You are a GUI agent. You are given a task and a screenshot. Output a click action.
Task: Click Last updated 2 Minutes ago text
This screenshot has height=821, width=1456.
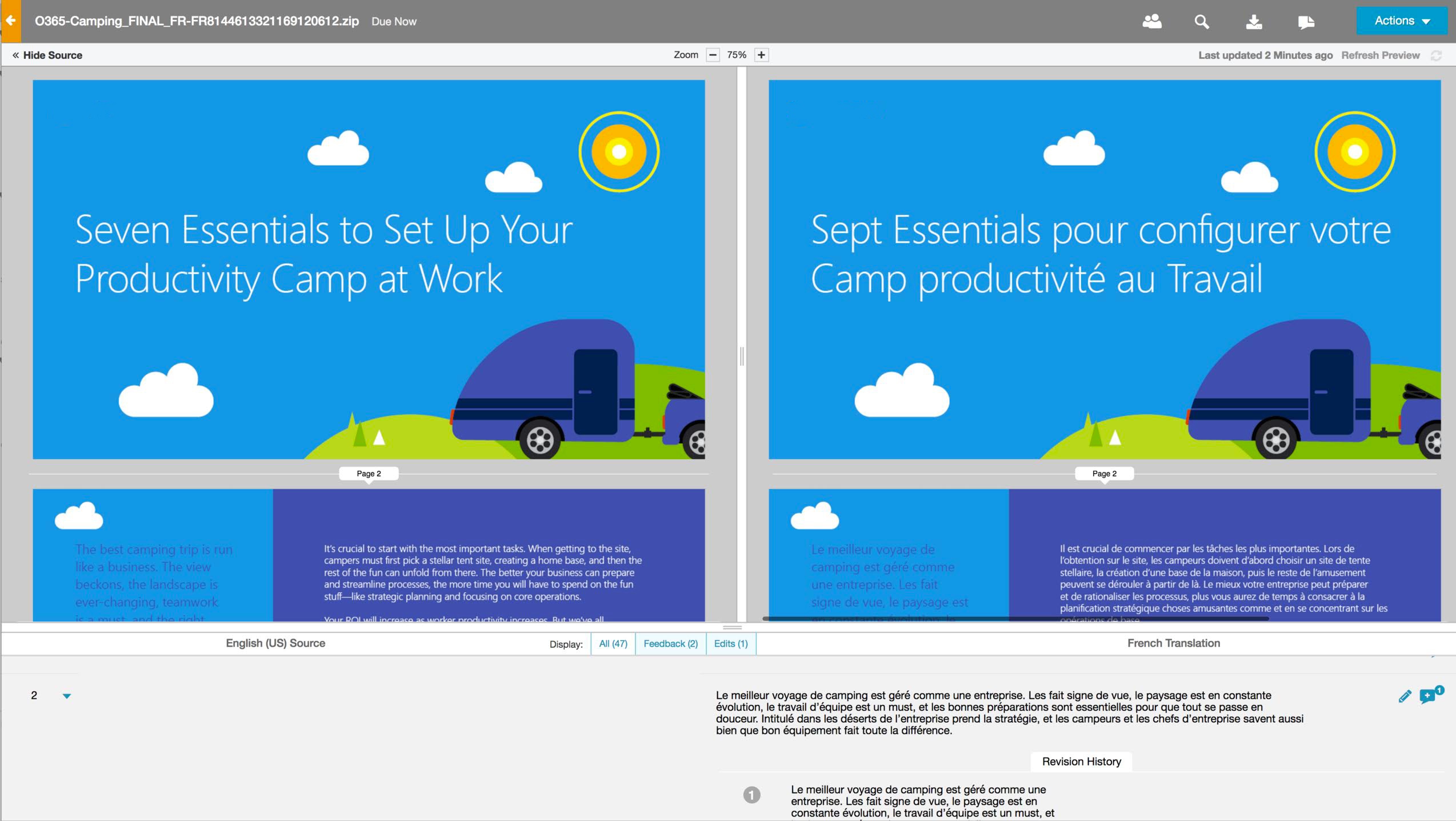(x=1265, y=55)
